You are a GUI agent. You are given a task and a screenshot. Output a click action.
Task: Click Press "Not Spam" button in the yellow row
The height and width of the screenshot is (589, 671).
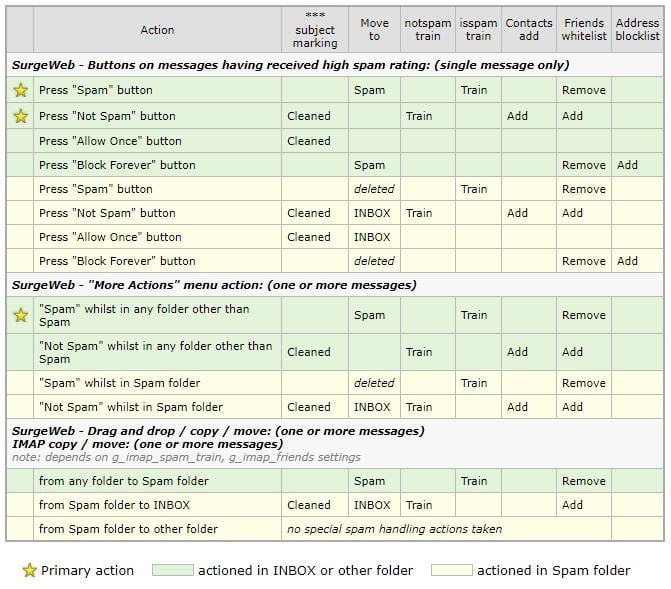(x=107, y=213)
